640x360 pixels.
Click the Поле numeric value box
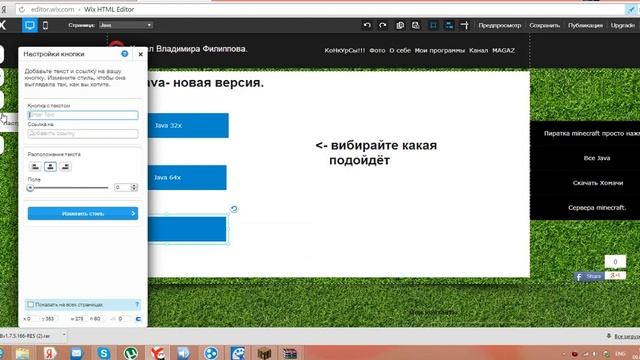tap(122, 187)
